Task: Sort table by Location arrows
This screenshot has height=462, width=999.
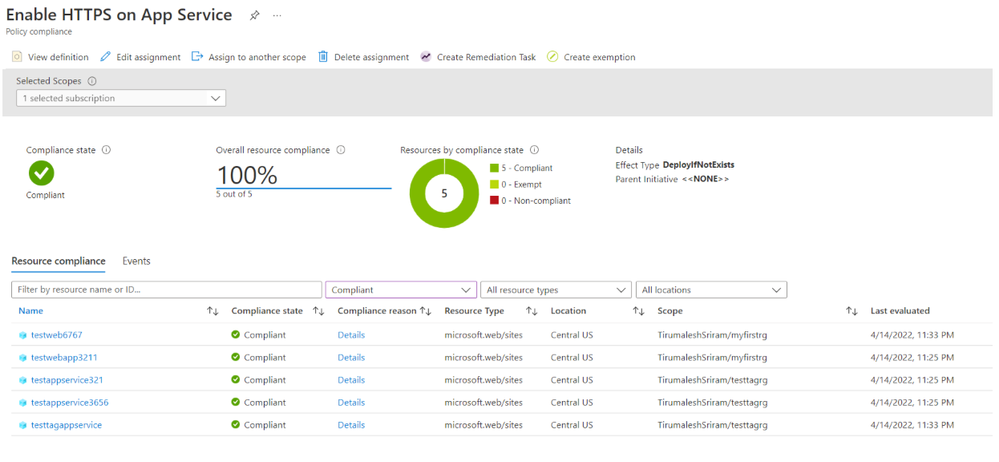Action: tap(638, 311)
